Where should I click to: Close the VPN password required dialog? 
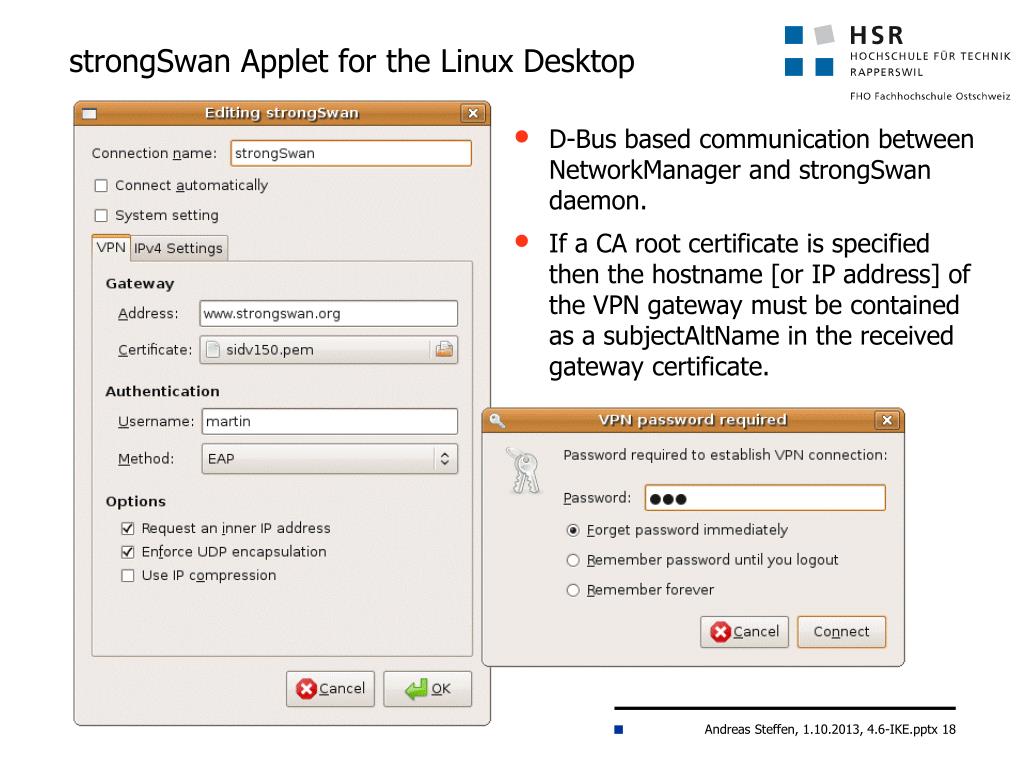[886, 420]
